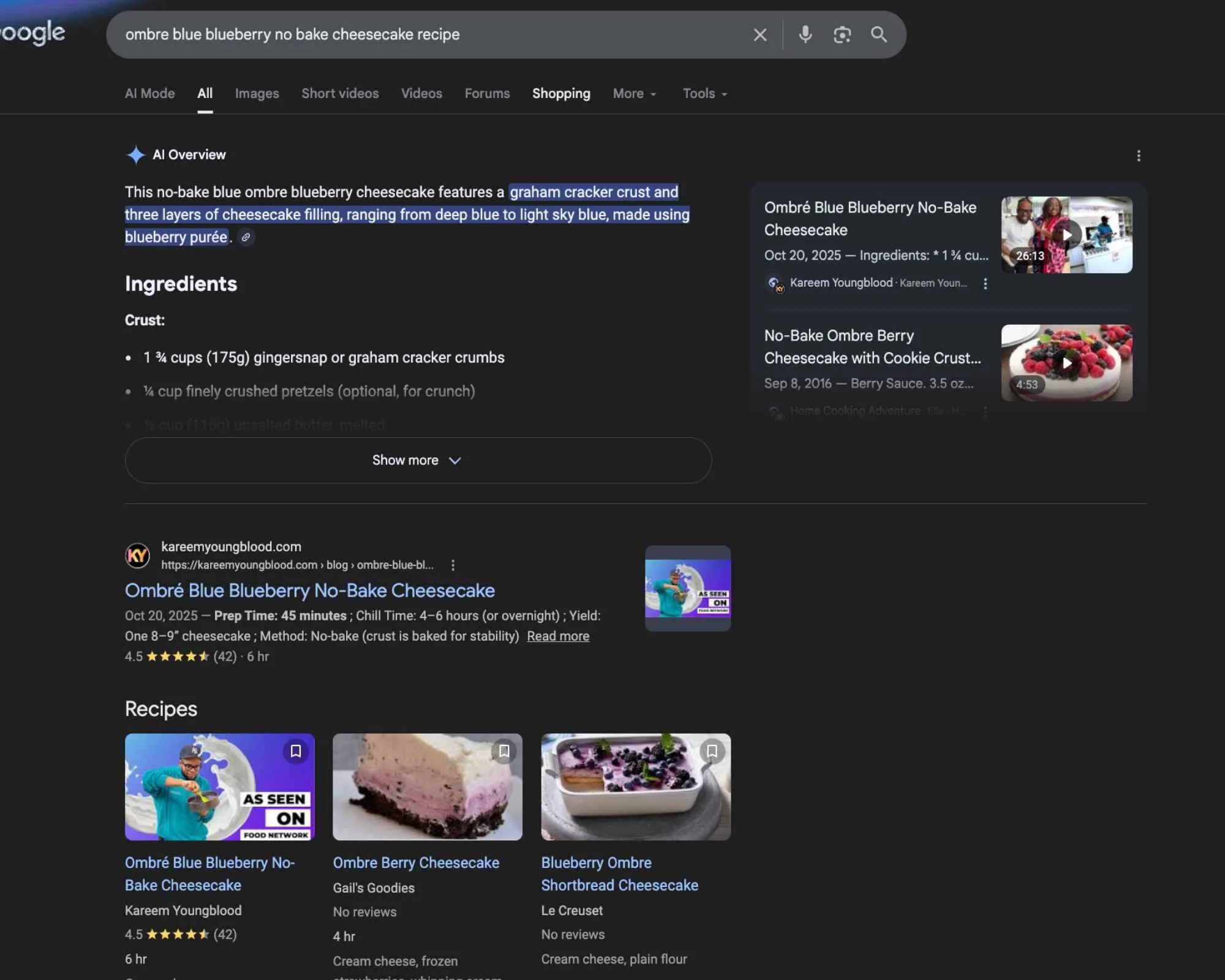This screenshot has width=1225, height=980.
Task: Open Google Lens image search
Action: click(842, 35)
